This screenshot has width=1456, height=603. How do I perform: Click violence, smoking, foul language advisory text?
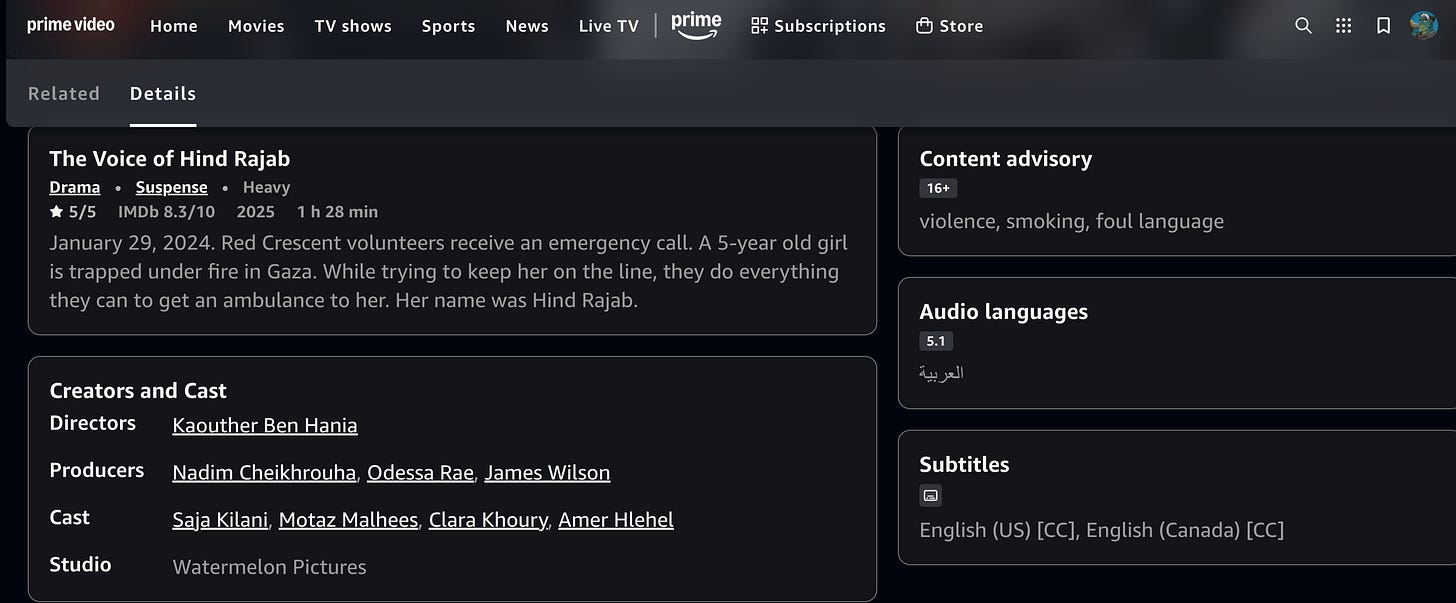(x=1071, y=221)
